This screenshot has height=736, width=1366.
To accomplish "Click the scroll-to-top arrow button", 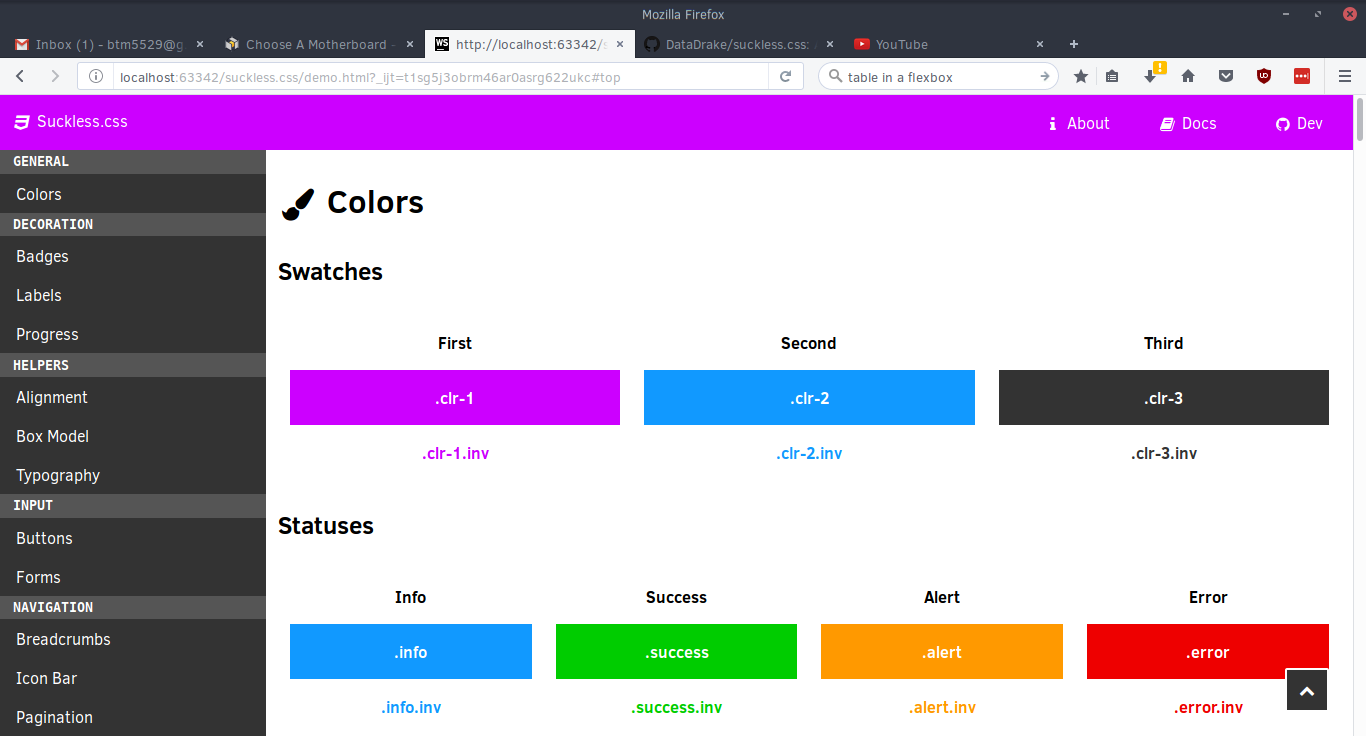I will (1307, 690).
